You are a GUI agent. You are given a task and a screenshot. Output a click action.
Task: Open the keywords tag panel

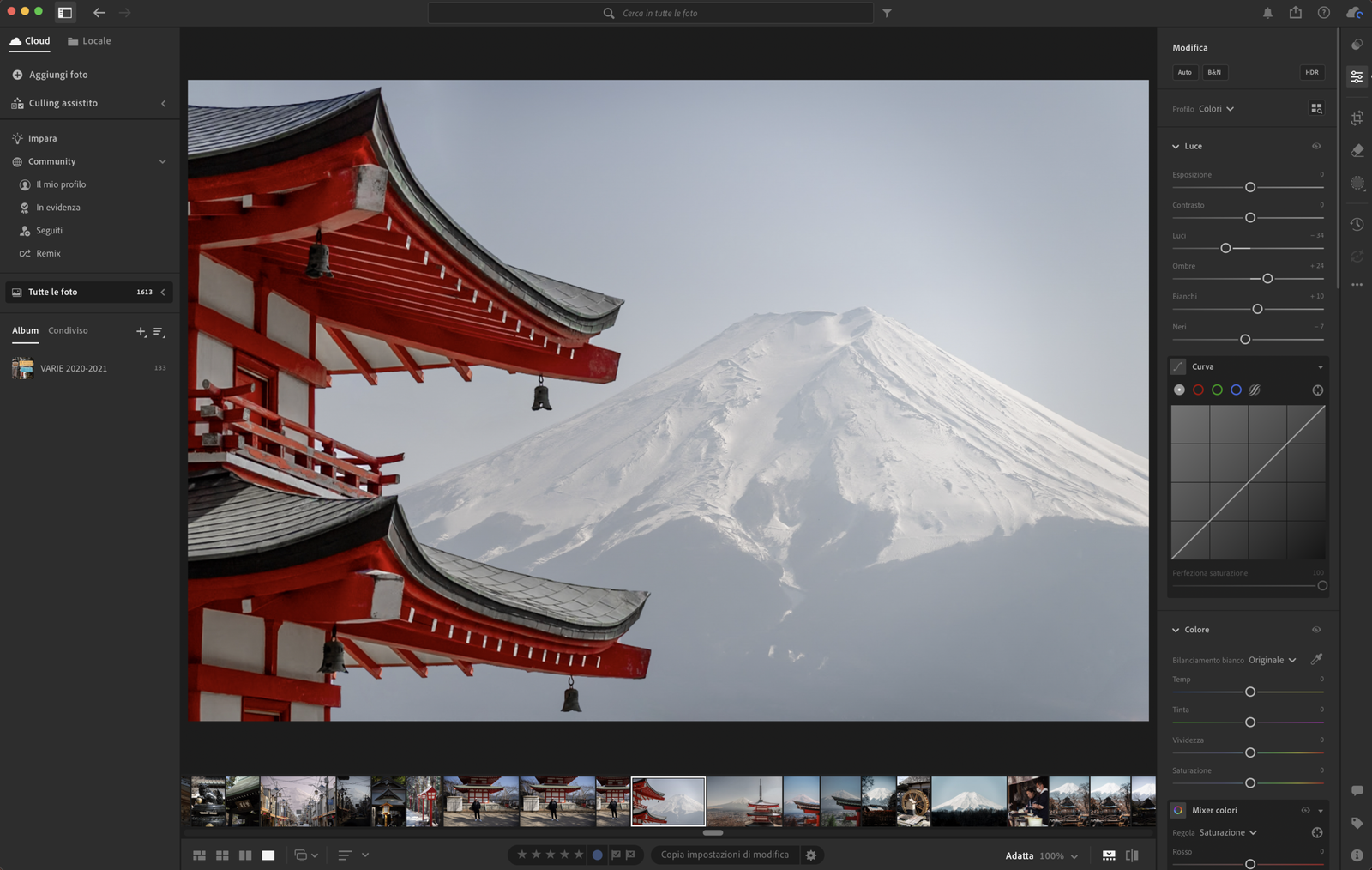coord(1357,823)
